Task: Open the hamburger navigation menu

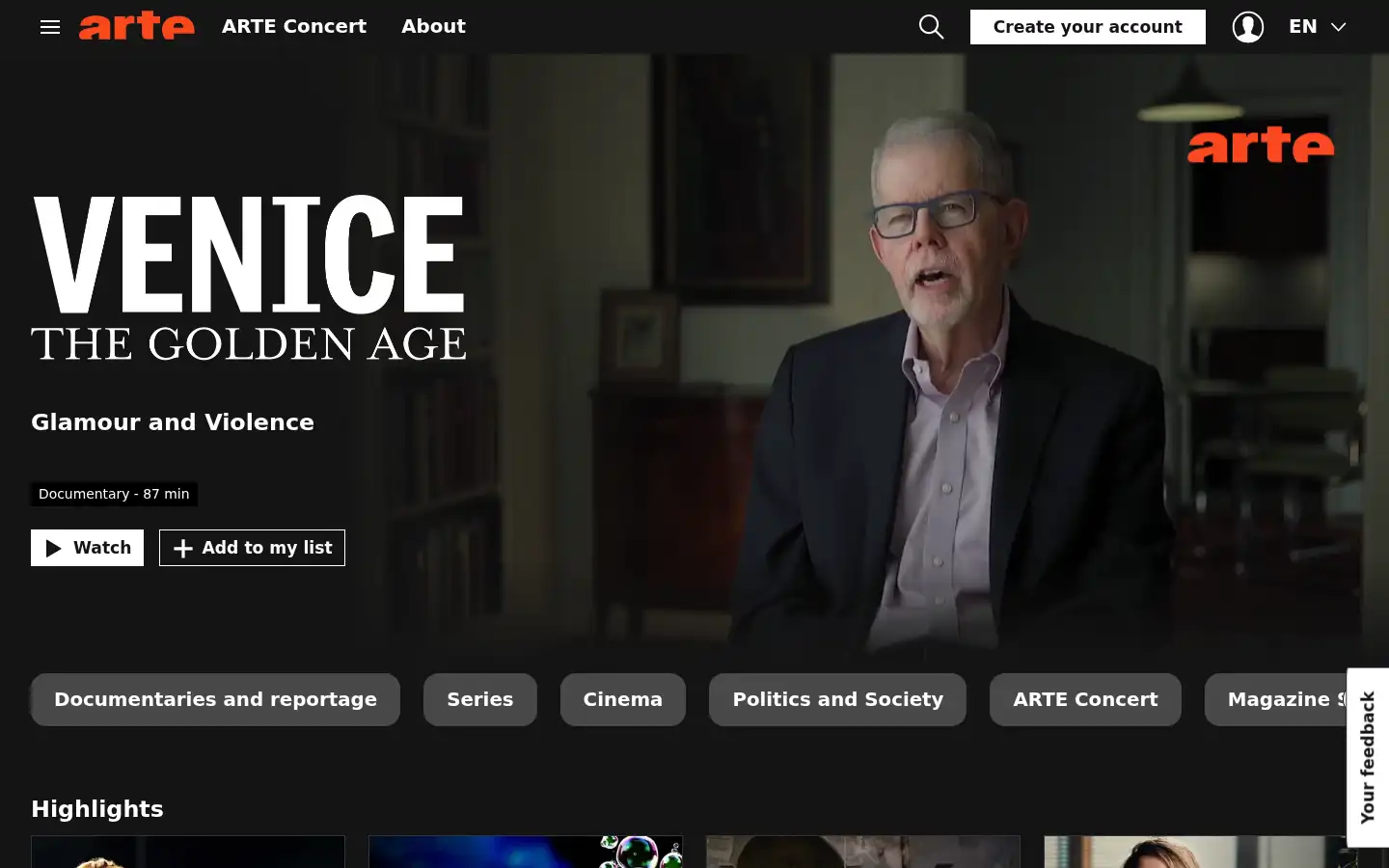Action: coord(50,27)
